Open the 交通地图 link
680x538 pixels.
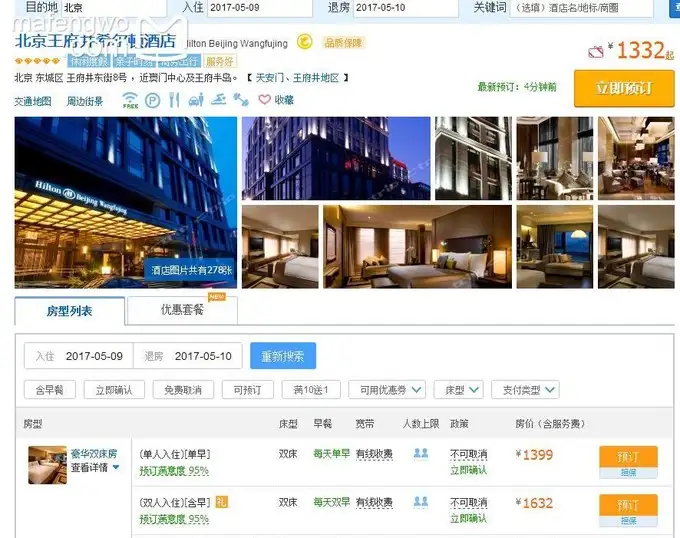tap(33, 101)
